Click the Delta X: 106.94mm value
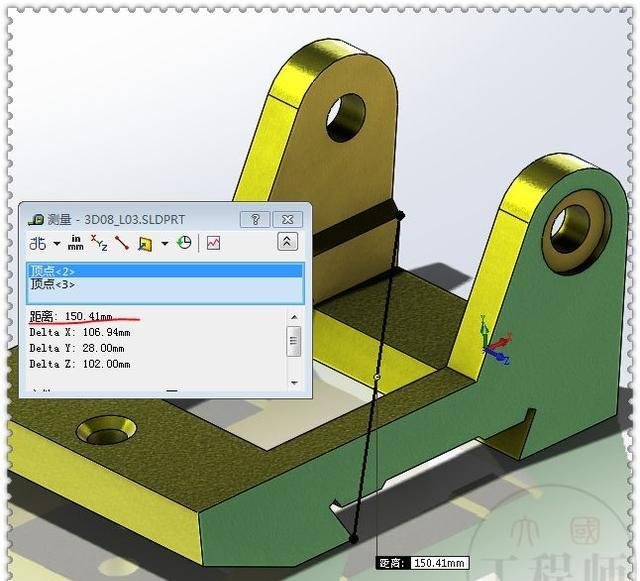Viewport: 640px width, 581px height. 80,332
